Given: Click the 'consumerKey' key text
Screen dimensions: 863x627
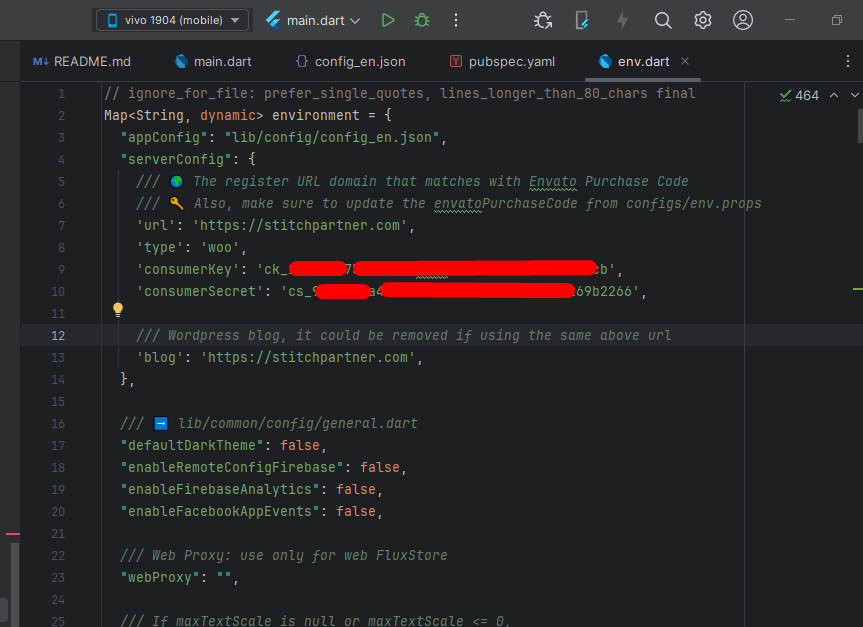Looking at the screenshot, I should (188, 269).
